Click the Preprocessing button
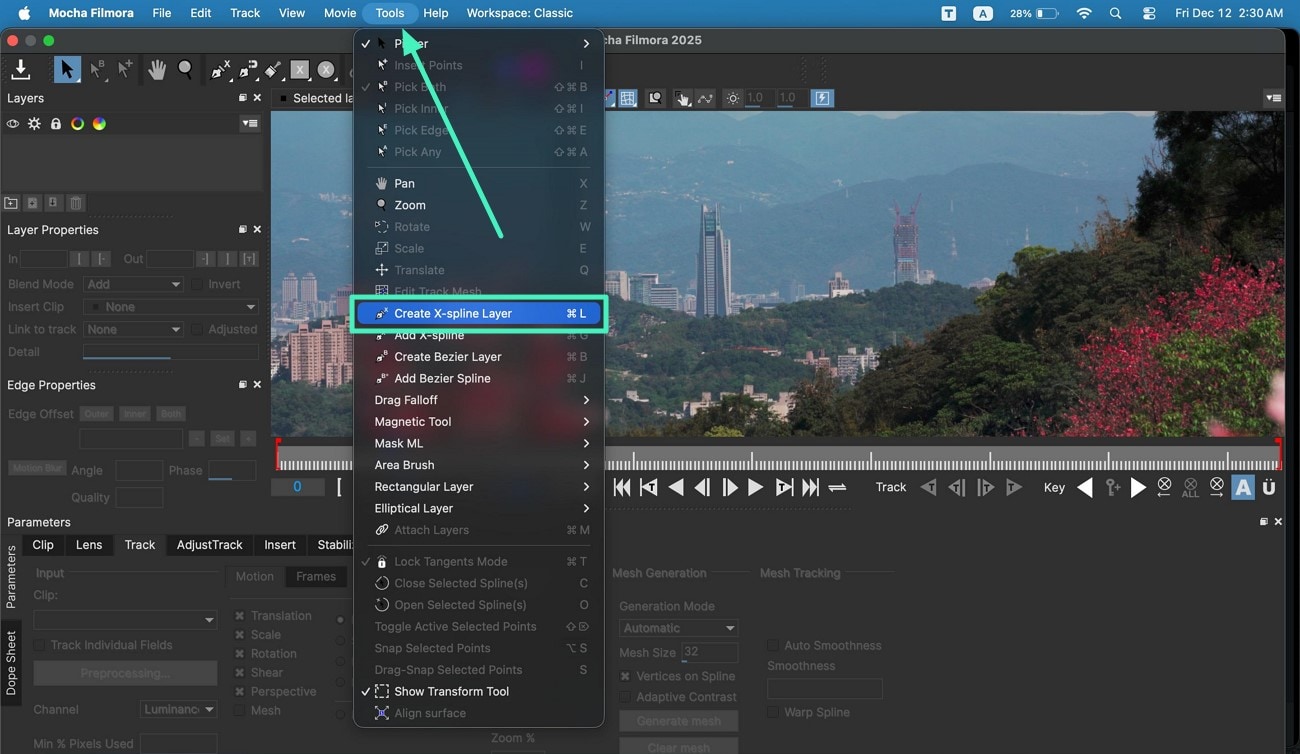This screenshot has height=754, width=1300. [124, 672]
